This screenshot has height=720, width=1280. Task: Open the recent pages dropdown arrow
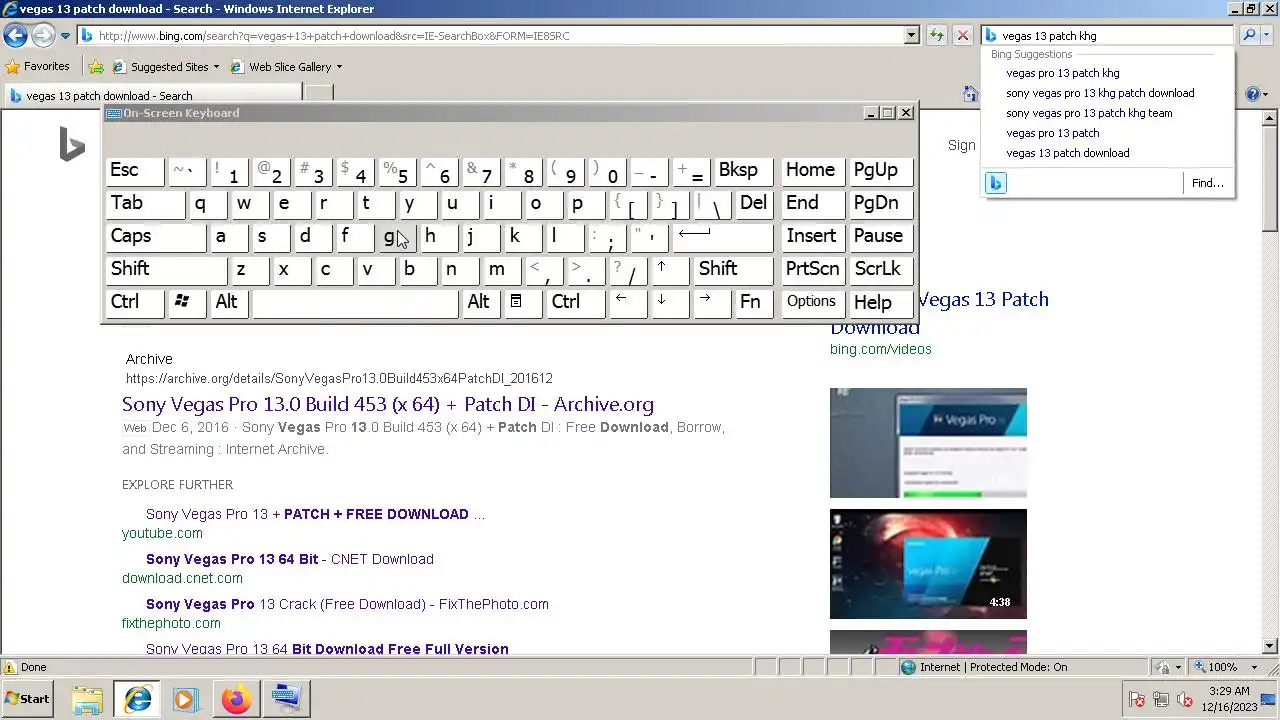click(65, 36)
